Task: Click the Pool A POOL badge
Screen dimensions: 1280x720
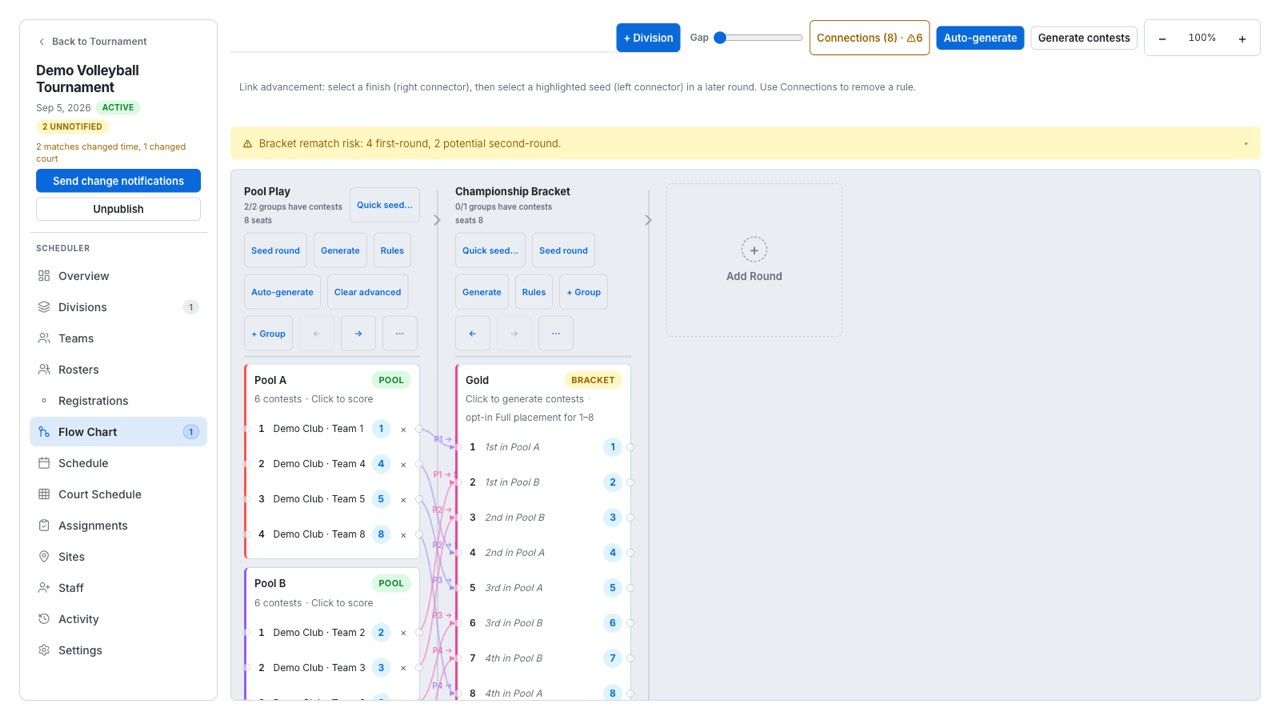Action: point(391,380)
